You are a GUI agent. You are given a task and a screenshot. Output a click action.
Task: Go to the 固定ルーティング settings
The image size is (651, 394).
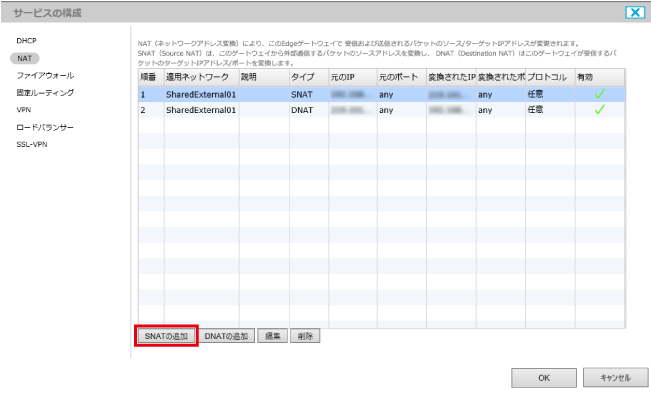(x=45, y=93)
